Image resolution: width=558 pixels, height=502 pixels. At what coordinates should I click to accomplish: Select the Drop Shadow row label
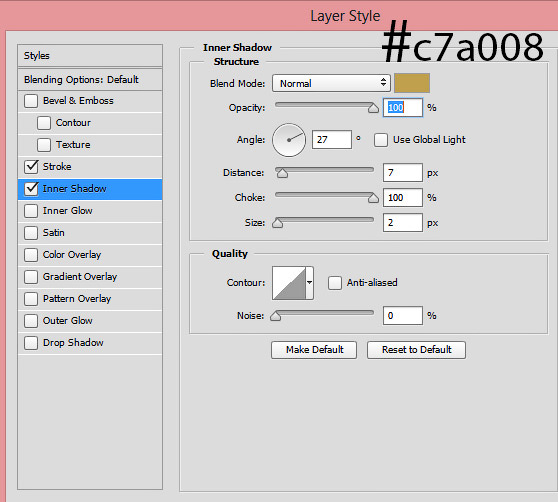(x=73, y=343)
